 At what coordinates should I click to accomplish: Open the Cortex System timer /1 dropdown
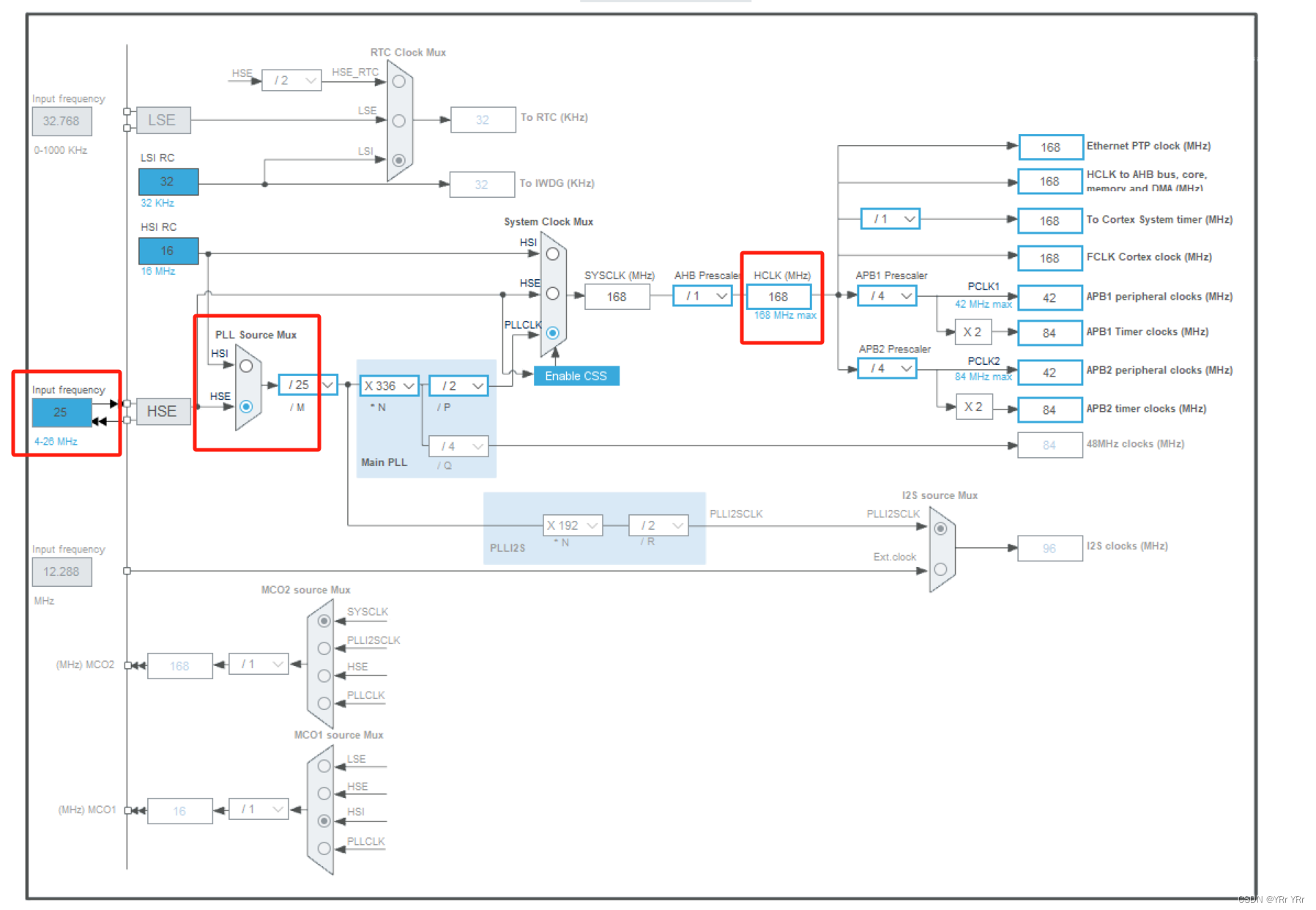click(891, 219)
